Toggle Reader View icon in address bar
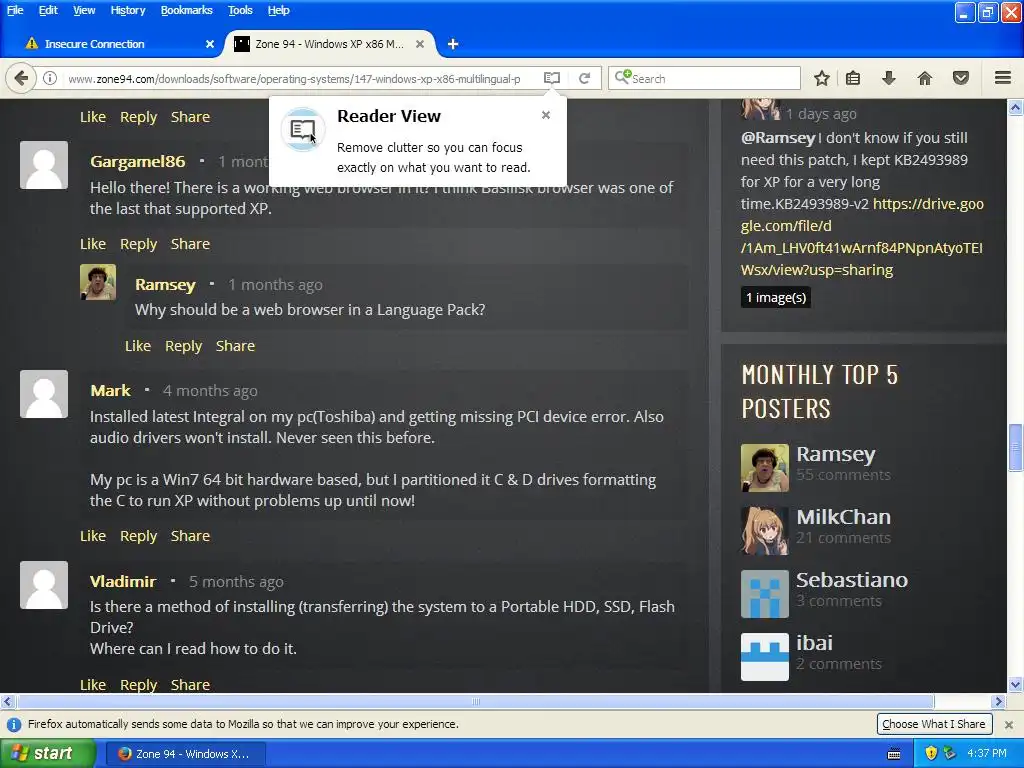 coord(552,78)
